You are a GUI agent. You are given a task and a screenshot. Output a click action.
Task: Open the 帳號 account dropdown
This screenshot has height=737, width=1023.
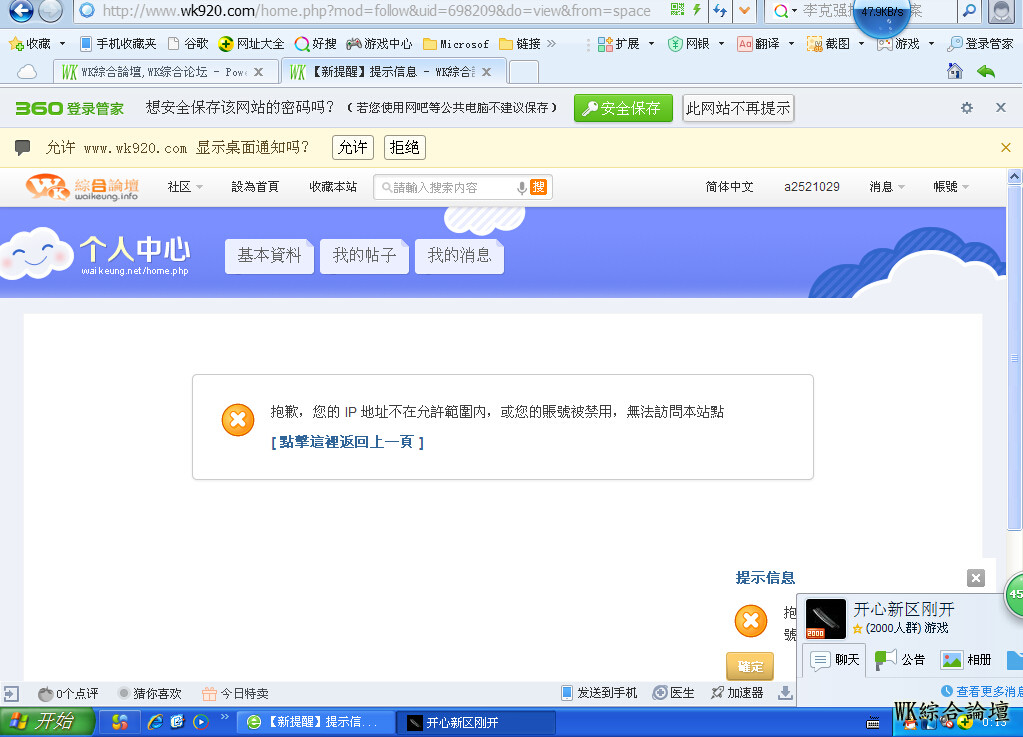click(951, 187)
